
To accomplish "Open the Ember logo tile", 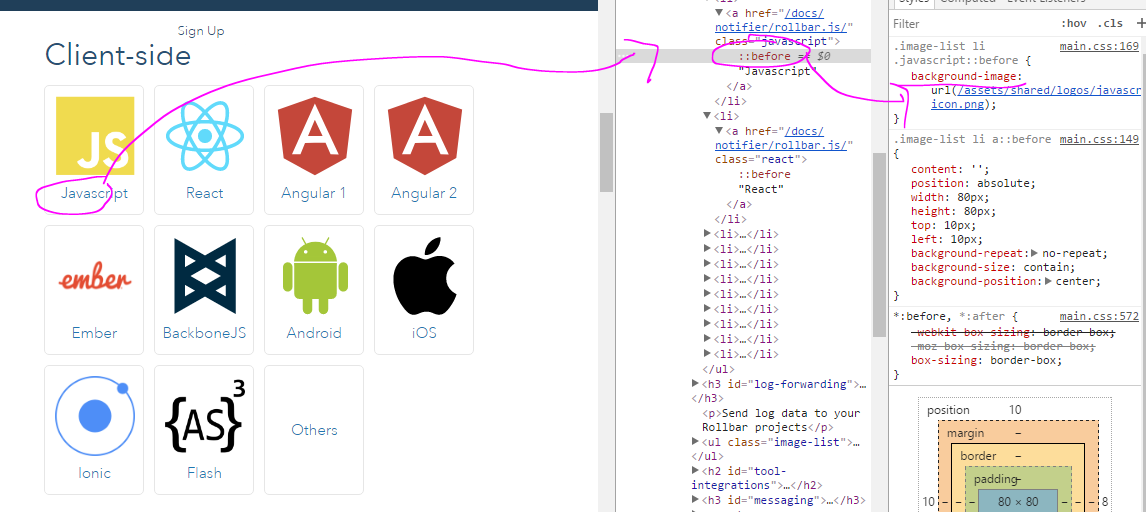I will (95, 278).
